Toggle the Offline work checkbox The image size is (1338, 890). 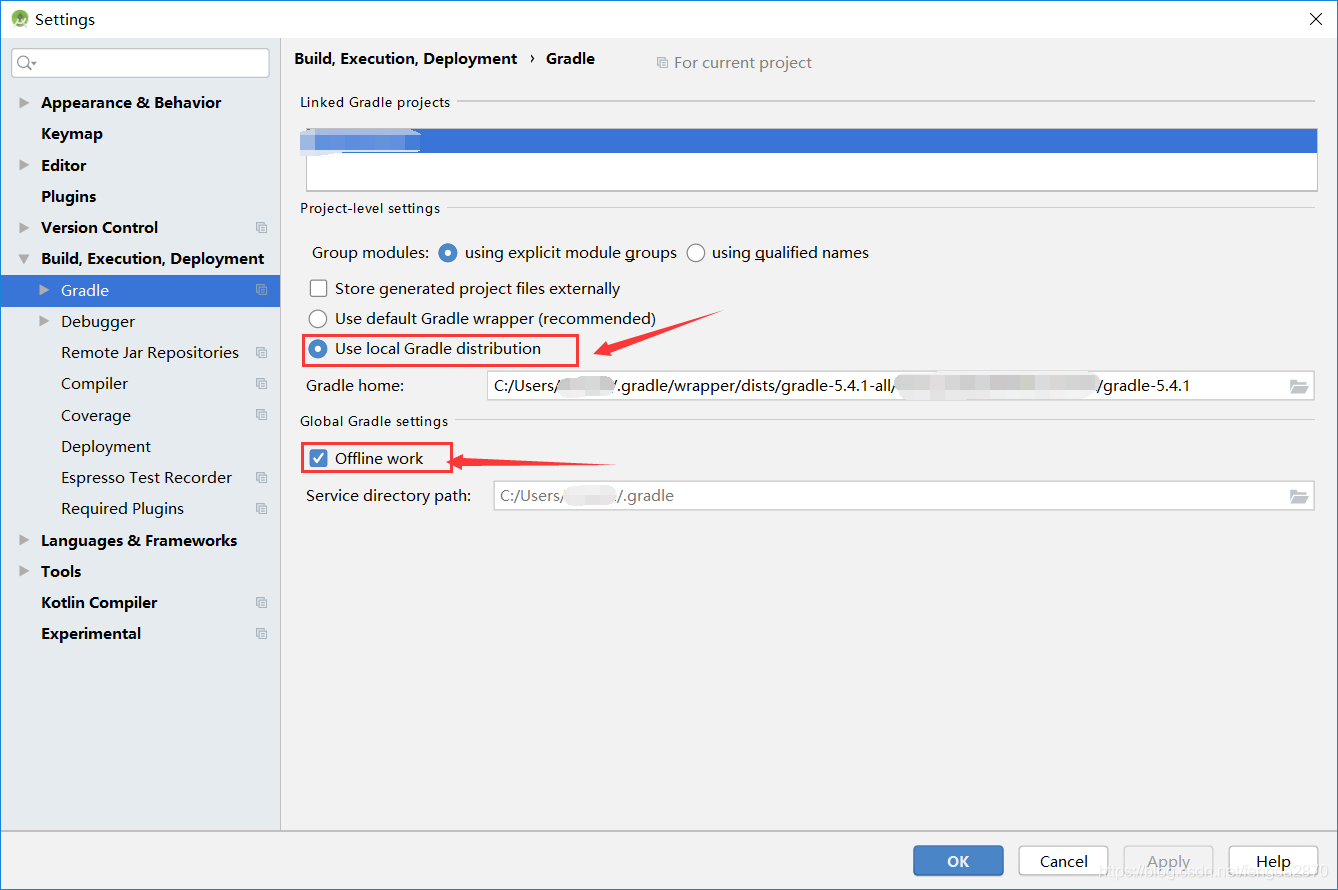click(x=319, y=459)
